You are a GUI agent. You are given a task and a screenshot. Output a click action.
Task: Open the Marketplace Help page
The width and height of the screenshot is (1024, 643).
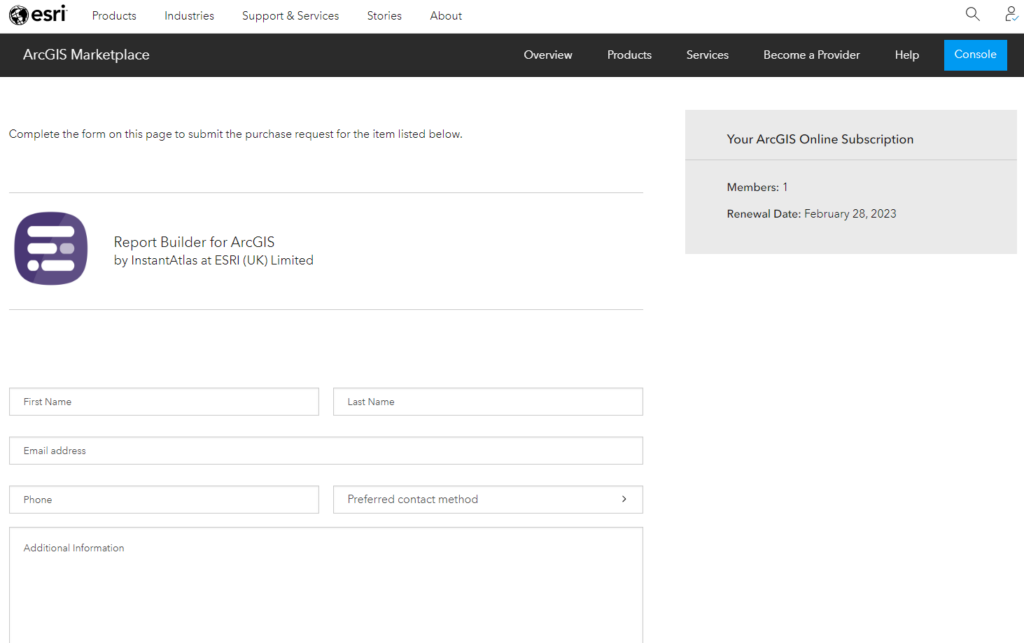[x=907, y=55]
